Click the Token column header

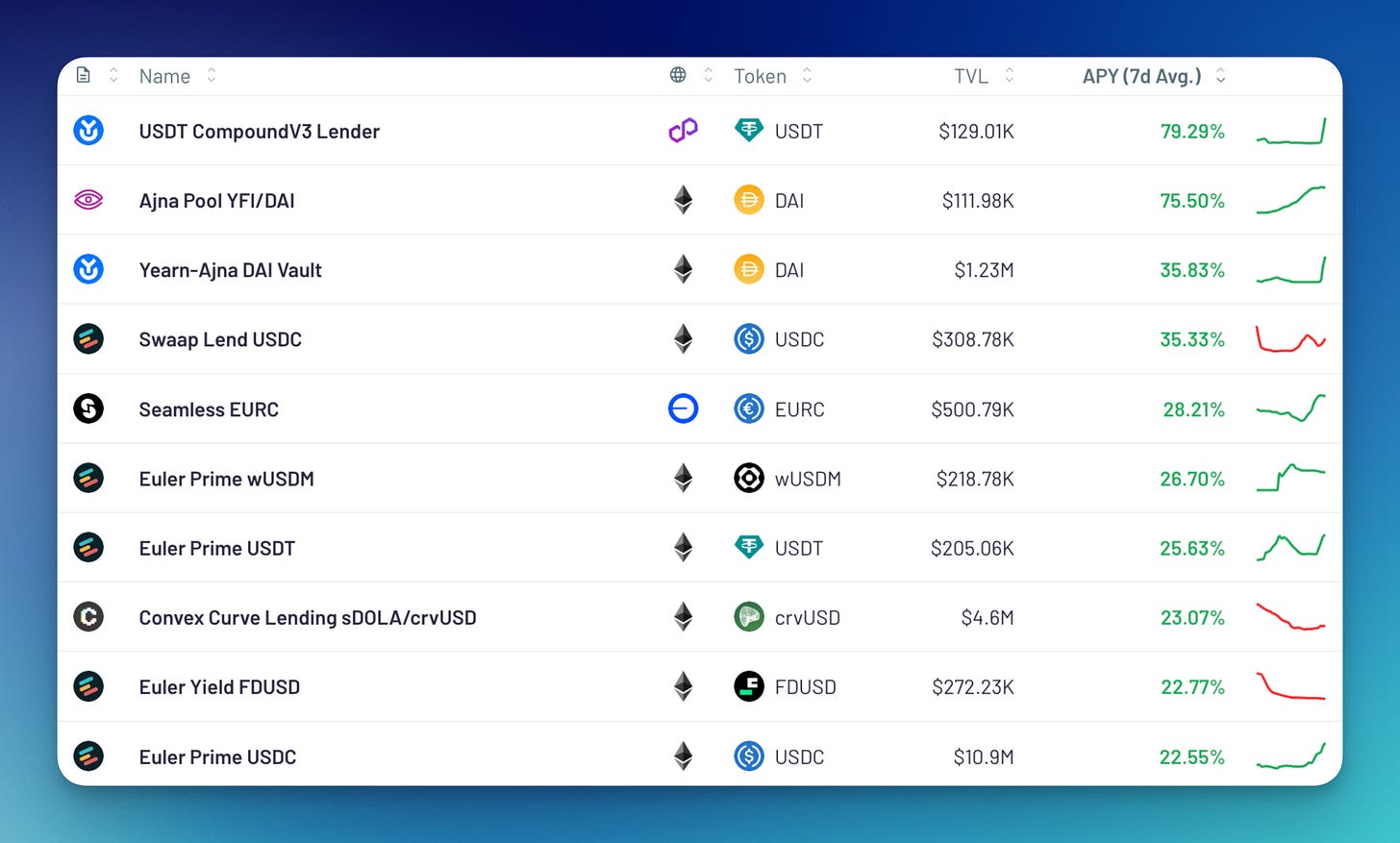760,76
